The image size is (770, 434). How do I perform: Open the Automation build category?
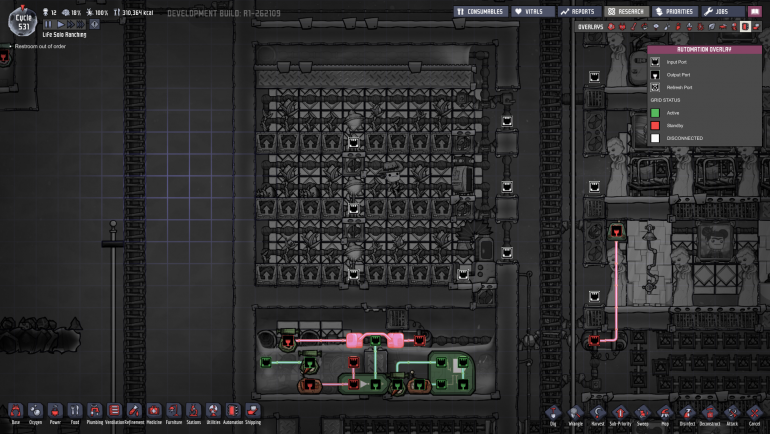click(233, 413)
